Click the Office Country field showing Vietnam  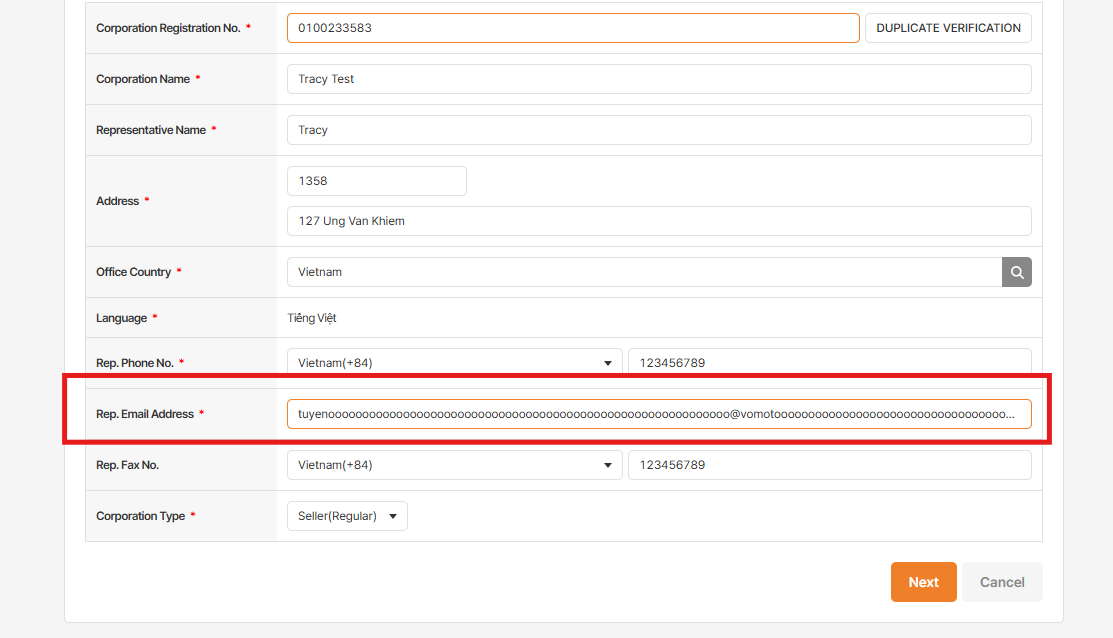coord(645,272)
